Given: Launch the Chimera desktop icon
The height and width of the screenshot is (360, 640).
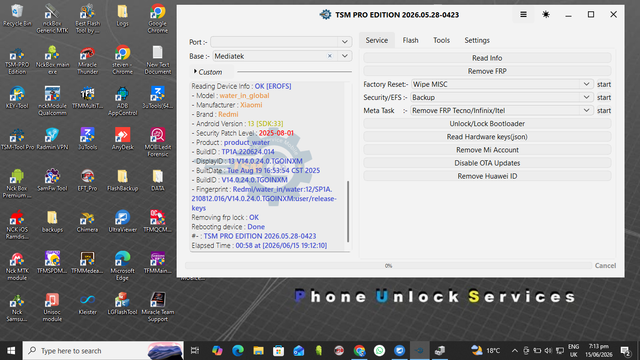Looking at the screenshot, I should pyautogui.click(x=87, y=221).
